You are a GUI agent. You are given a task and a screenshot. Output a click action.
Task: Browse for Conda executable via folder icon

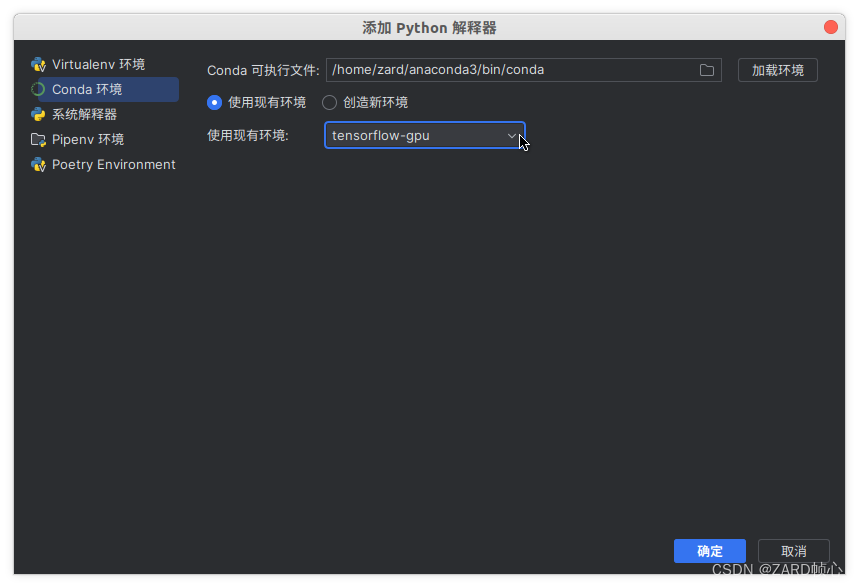pos(707,70)
